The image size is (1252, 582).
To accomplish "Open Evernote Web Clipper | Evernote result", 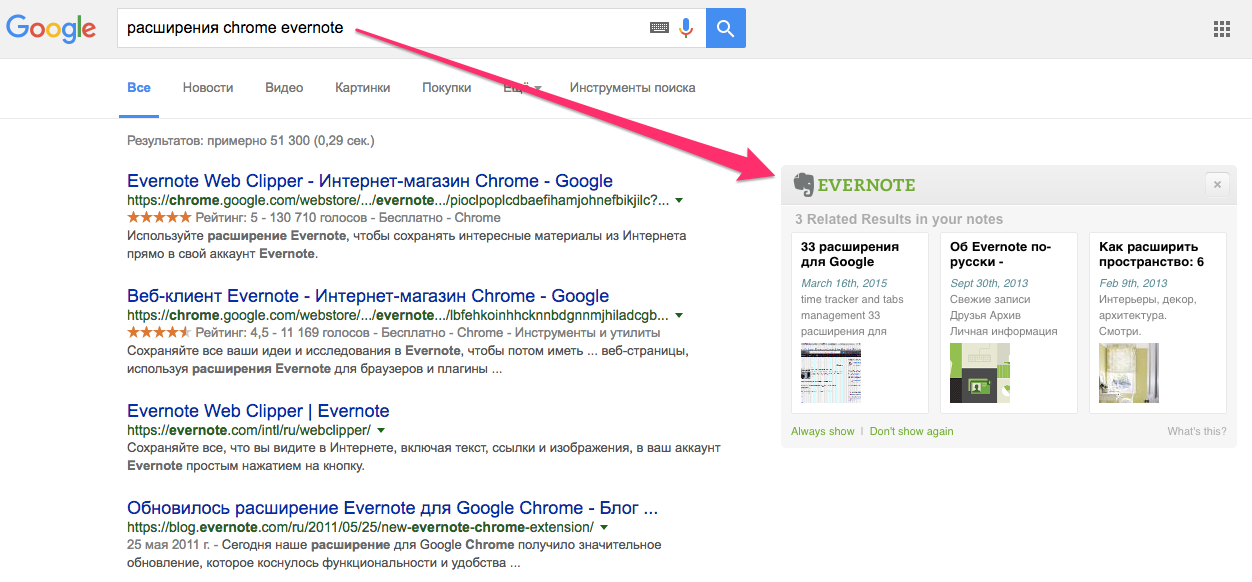I will click(x=258, y=411).
